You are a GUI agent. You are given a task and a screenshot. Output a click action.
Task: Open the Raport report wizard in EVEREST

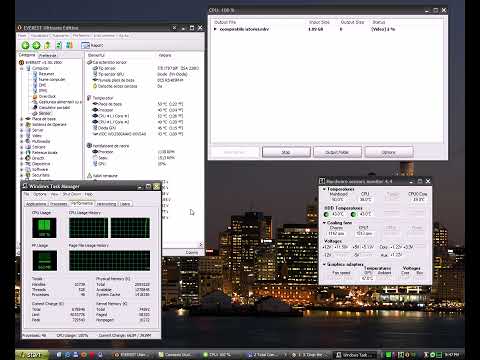92,45
